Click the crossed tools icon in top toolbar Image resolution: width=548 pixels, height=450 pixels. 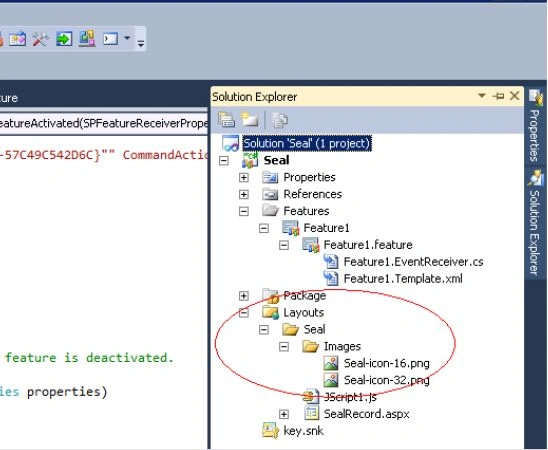[x=40, y=38]
